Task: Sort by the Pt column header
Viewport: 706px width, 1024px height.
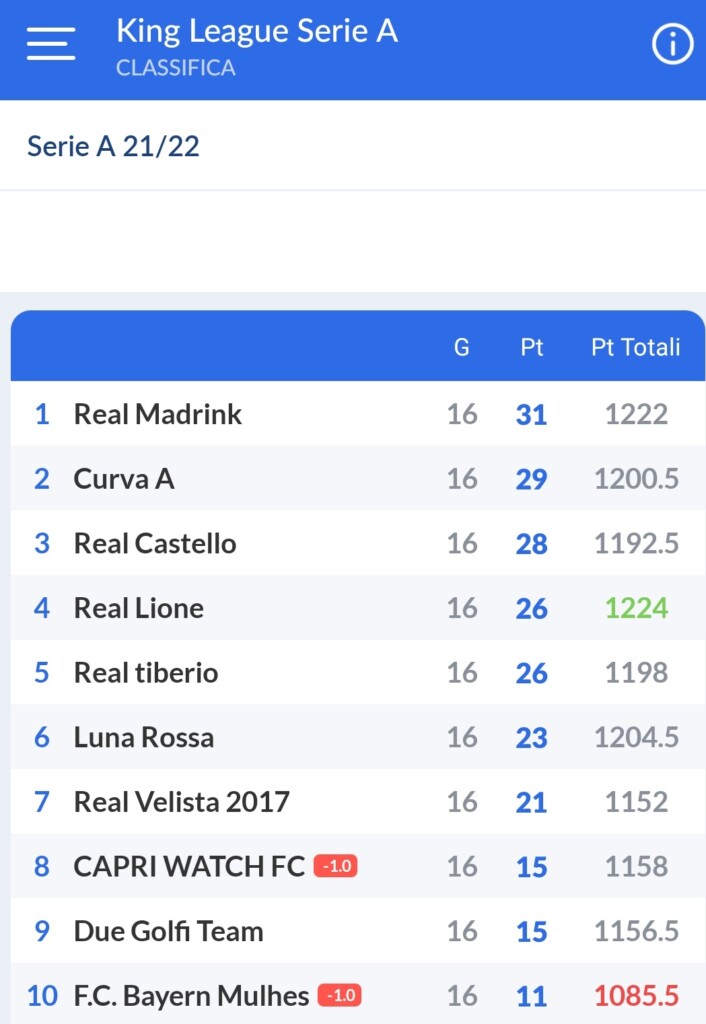Action: [532, 347]
